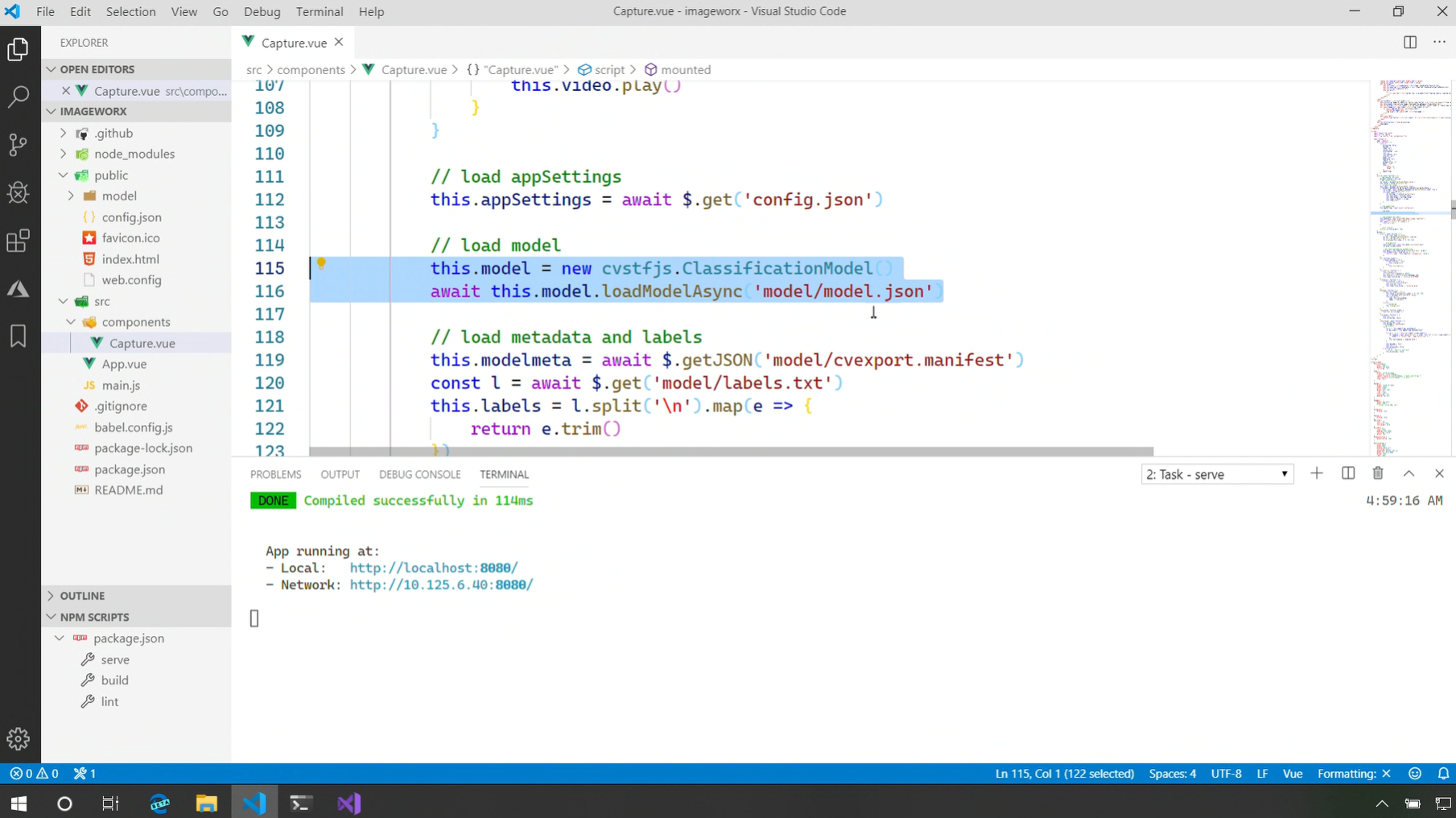The width and height of the screenshot is (1456, 818).
Task: Open the Source Control view
Action: (x=18, y=145)
